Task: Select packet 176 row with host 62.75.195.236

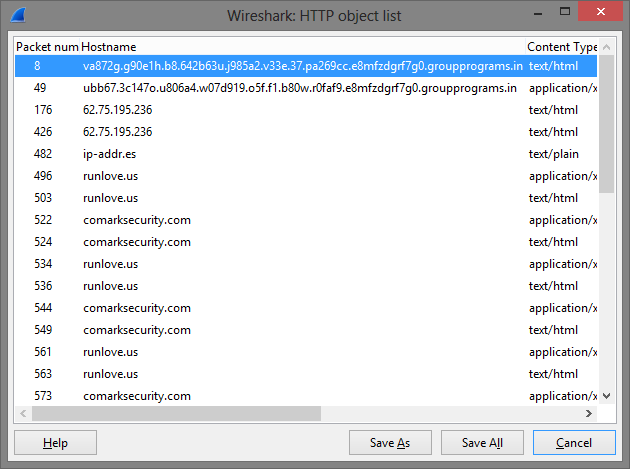Action: (306, 110)
